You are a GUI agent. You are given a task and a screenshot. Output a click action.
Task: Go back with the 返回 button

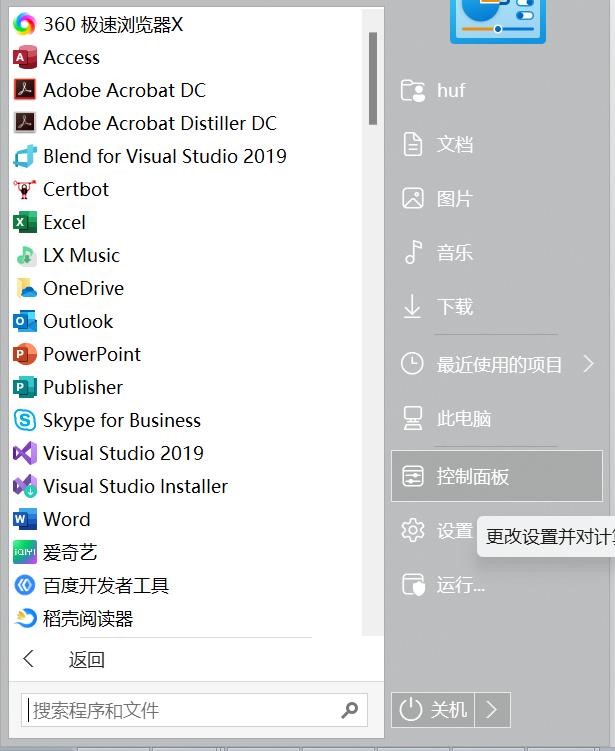point(87,660)
